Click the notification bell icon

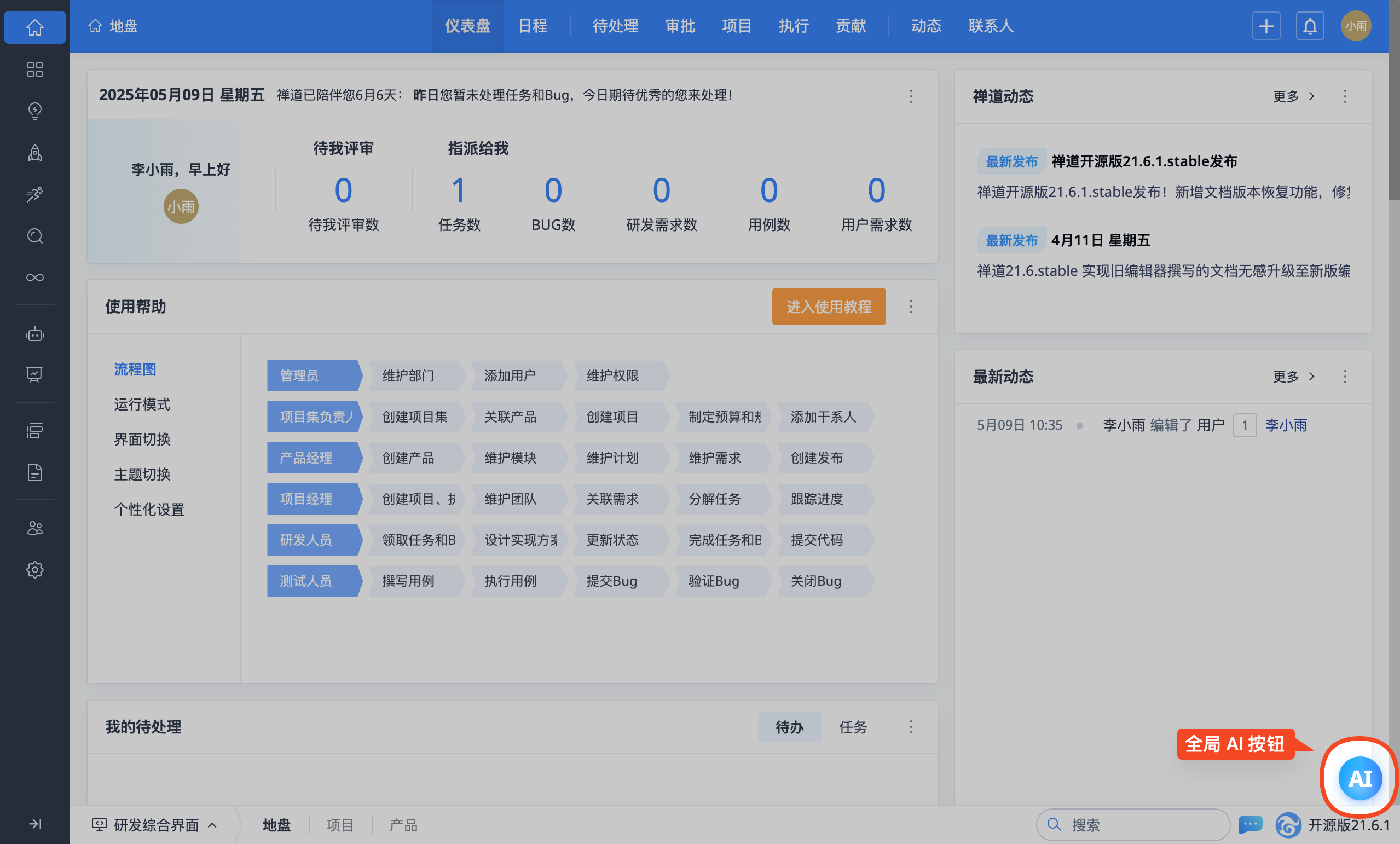(x=1310, y=26)
